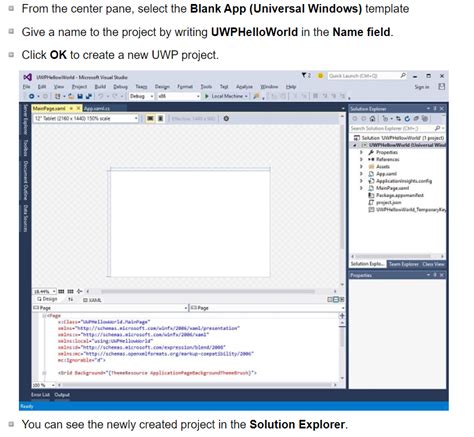Click horizontal split view icon

336,300
